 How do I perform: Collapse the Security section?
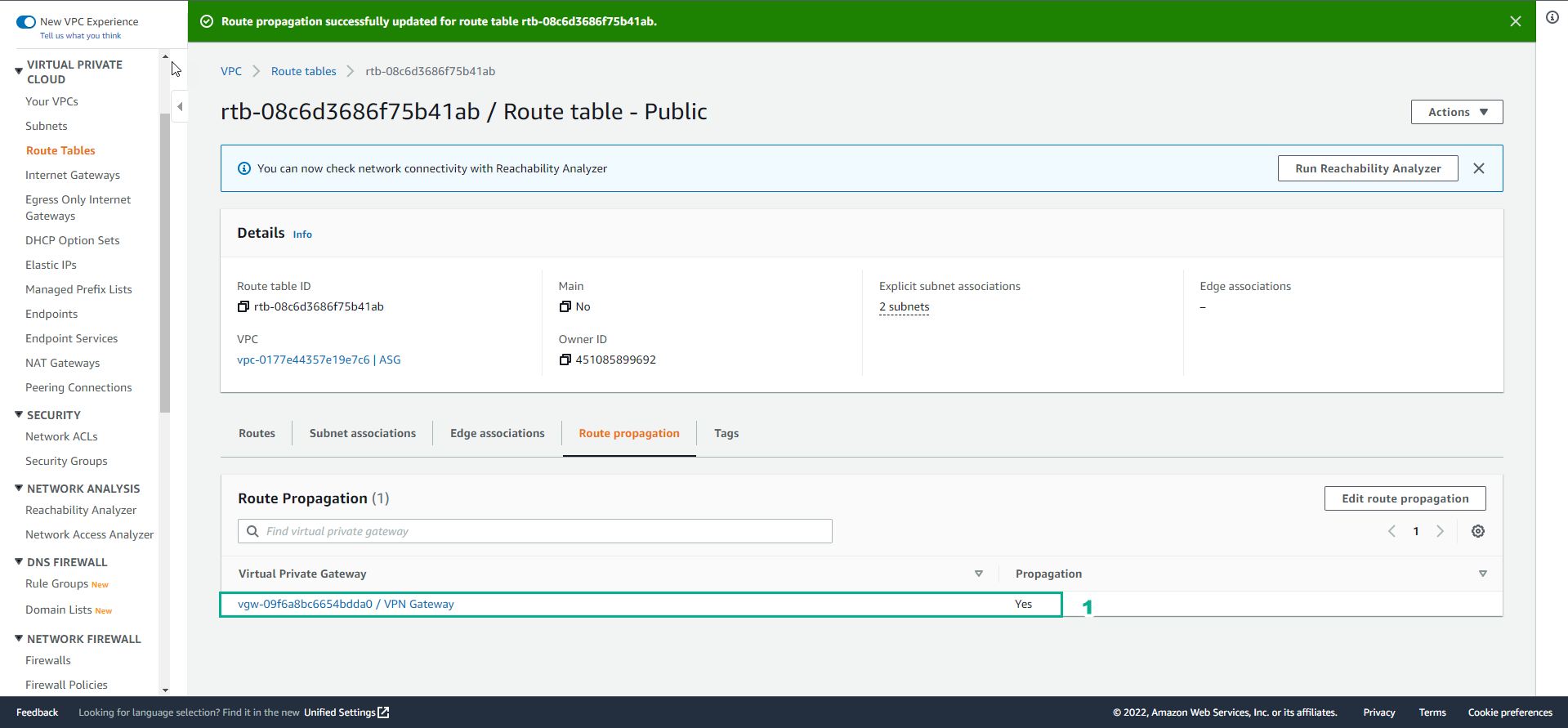19,415
